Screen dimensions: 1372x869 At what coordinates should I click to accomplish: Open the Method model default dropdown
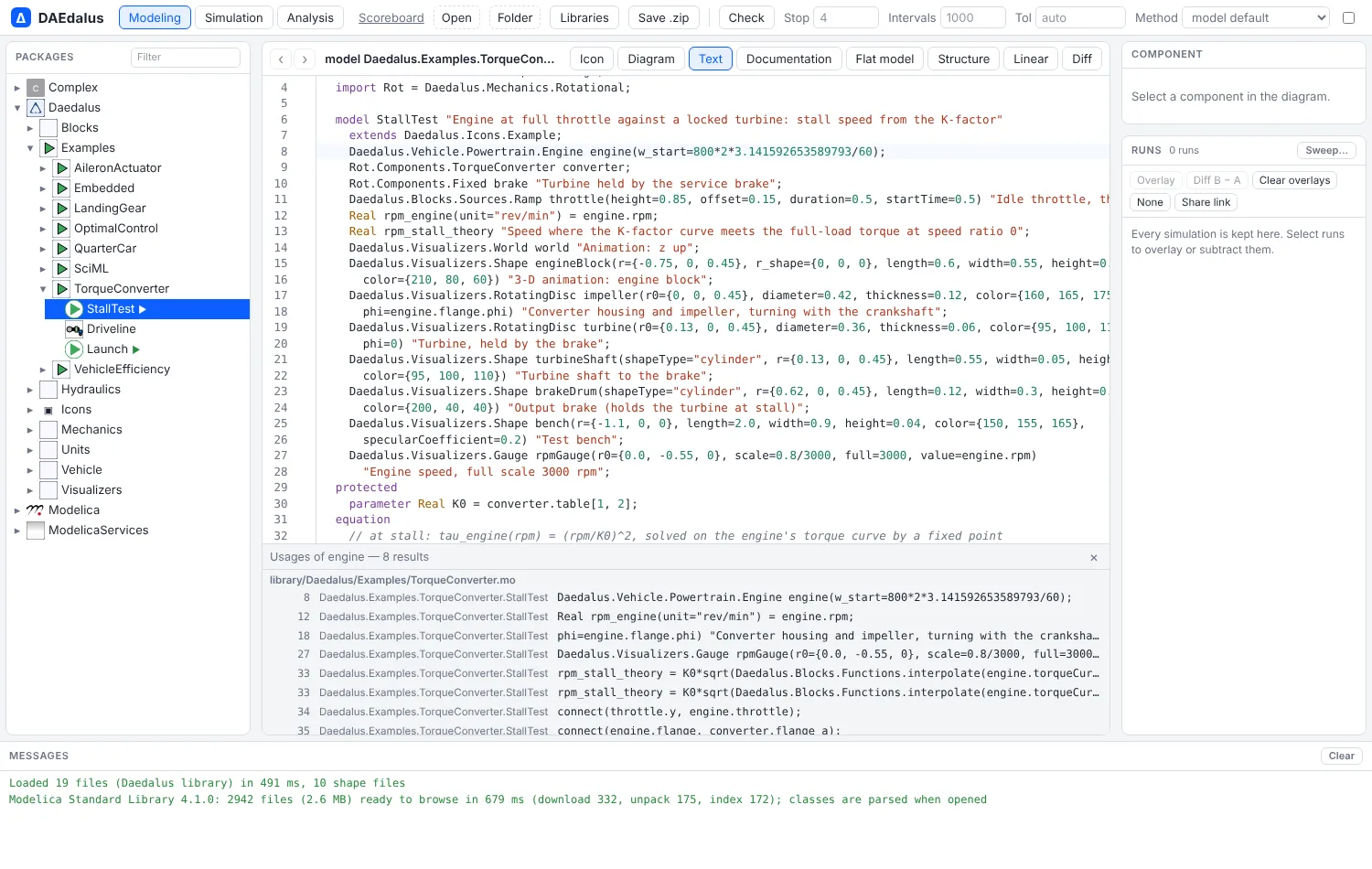[x=1255, y=17]
